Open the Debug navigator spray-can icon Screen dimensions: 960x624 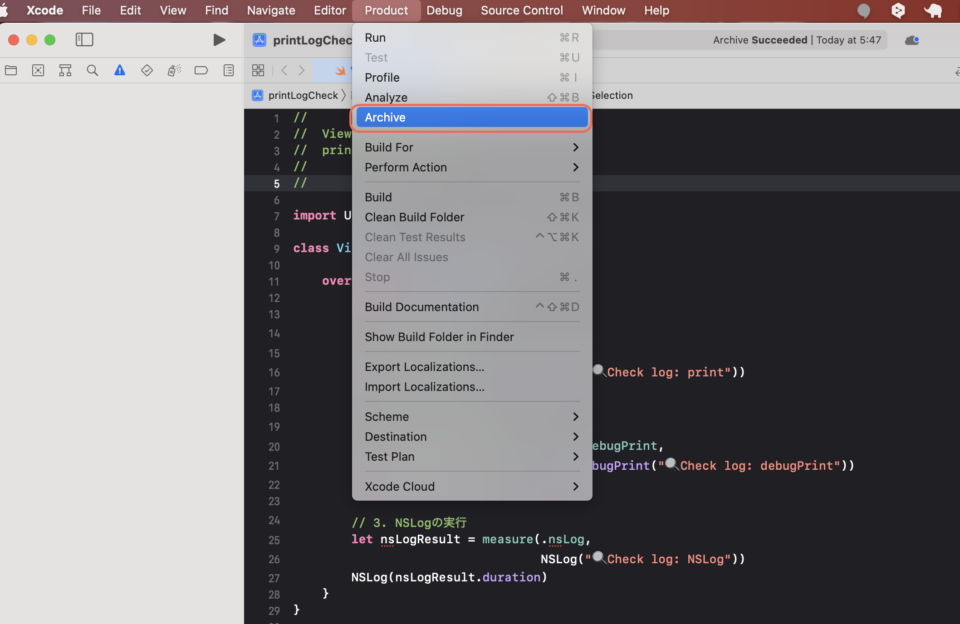point(176,70)
